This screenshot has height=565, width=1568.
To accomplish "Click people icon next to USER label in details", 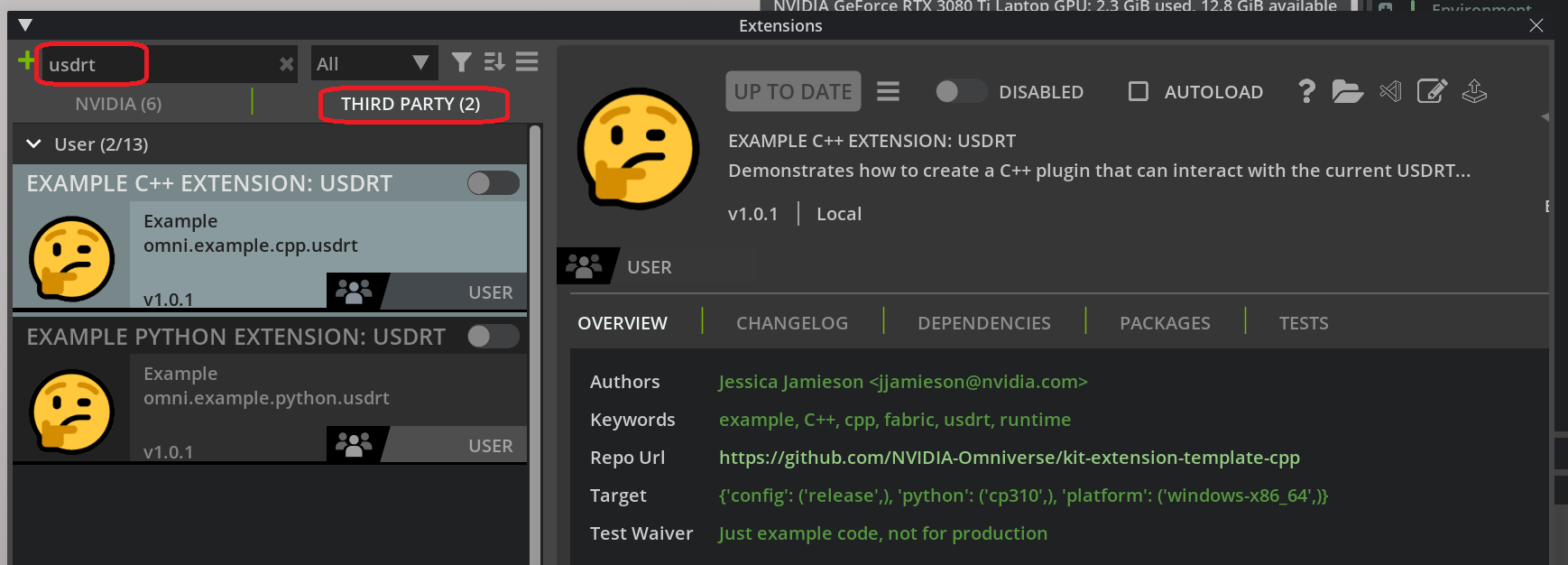I will tap(584, 266).
